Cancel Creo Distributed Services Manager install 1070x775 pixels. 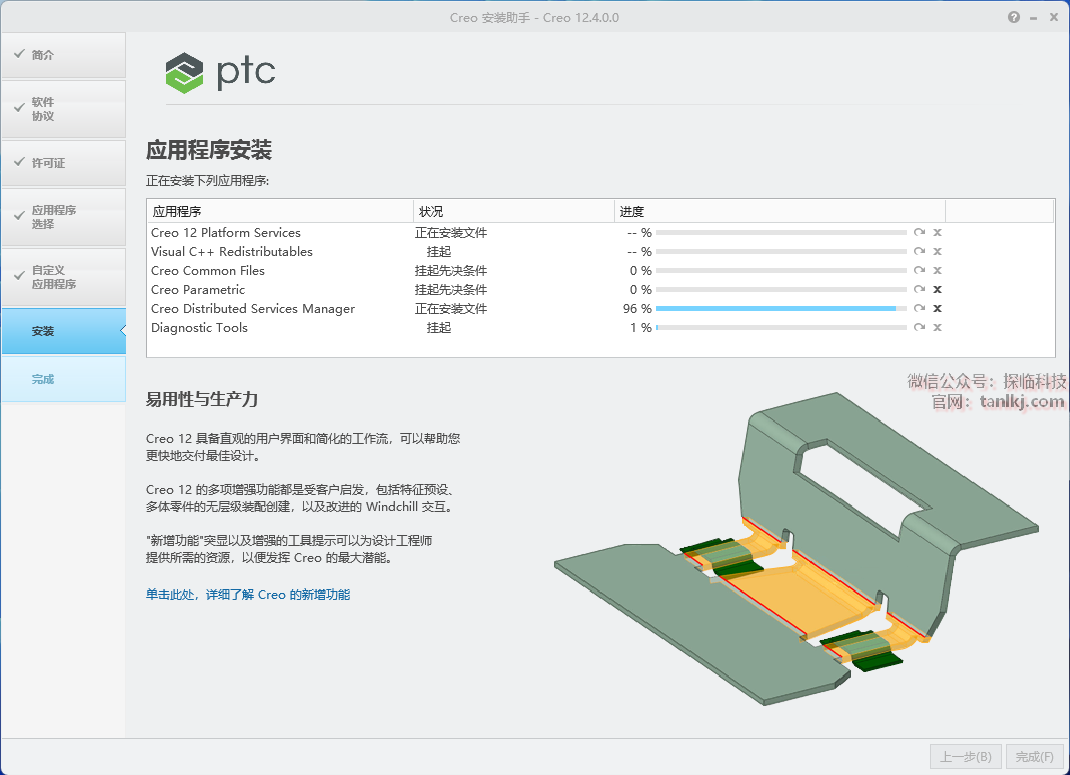pos(937,309)
